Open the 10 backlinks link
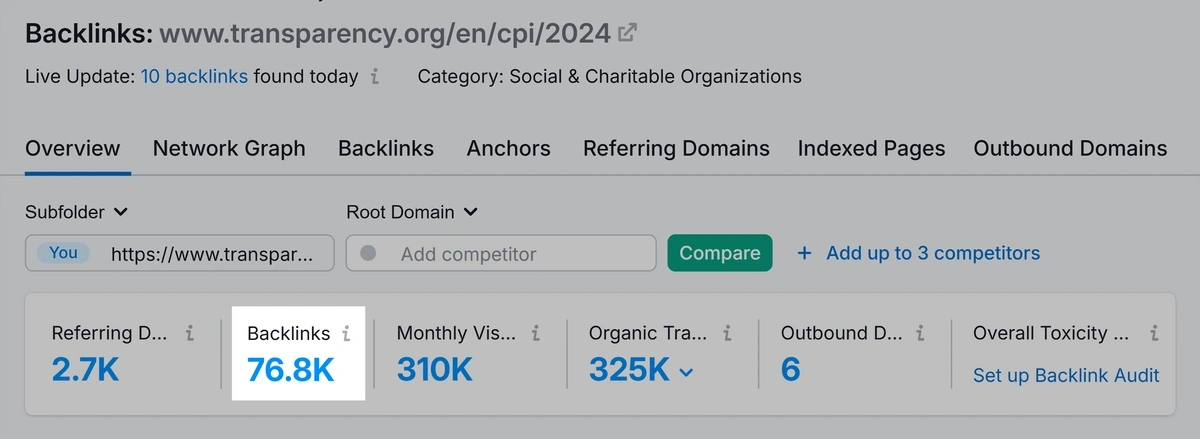The image size is (1200, 439). click(194, 76)
